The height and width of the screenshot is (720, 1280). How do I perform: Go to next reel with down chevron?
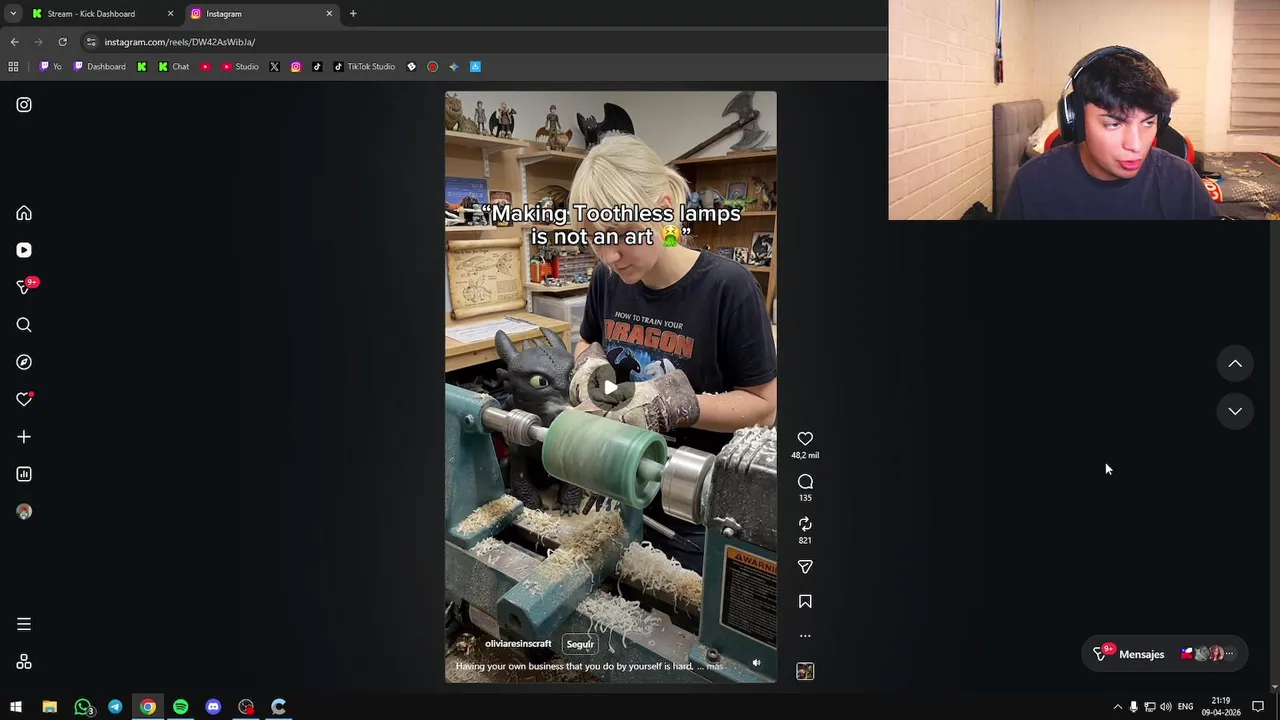(1235, 411)
